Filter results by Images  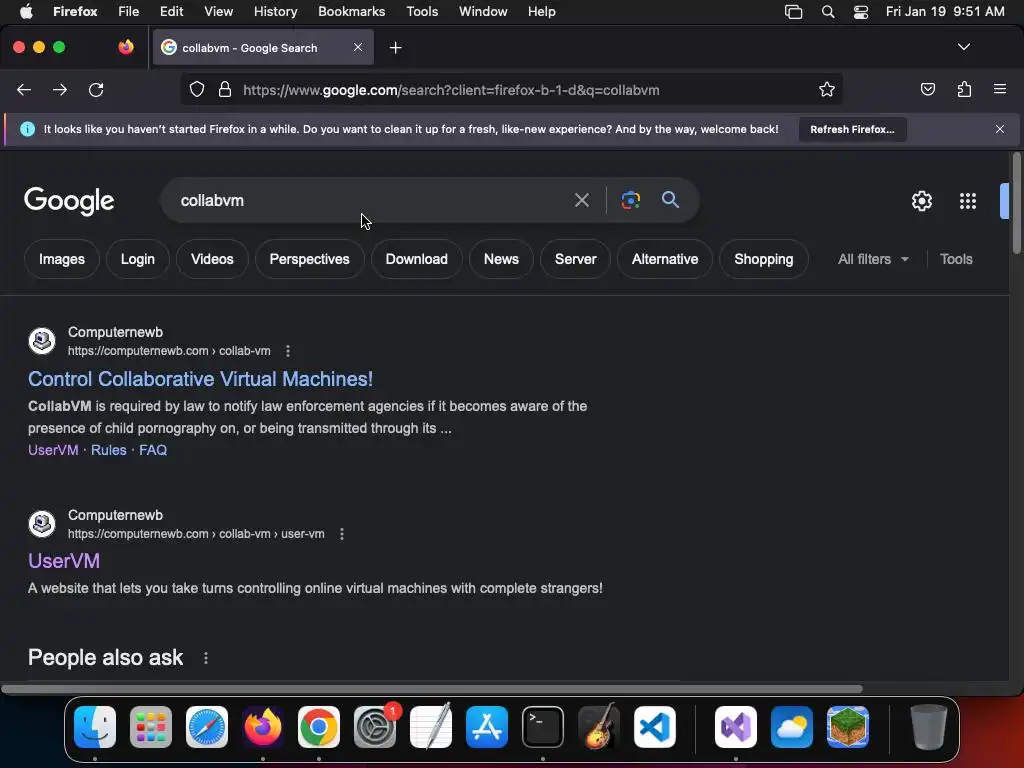pos(62,259)
